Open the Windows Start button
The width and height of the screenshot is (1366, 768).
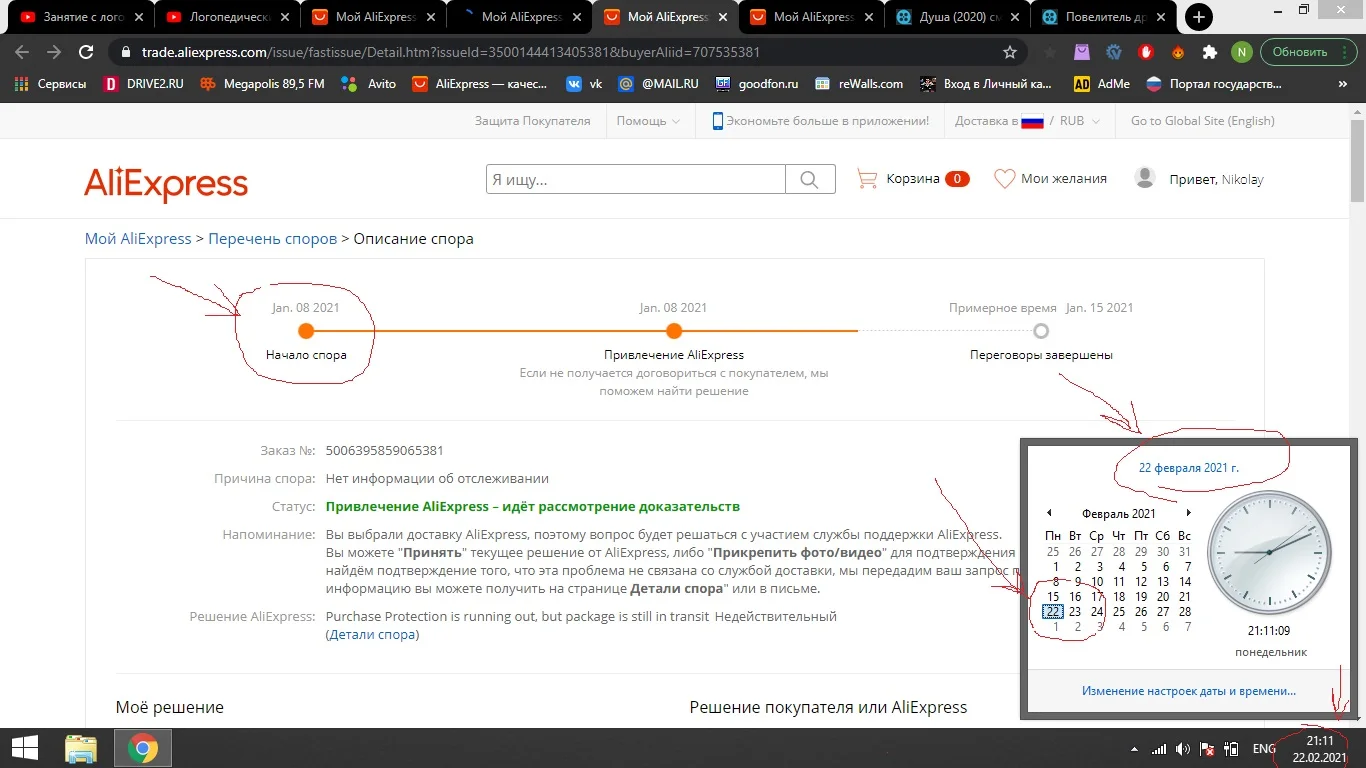(x=25, y=748)
